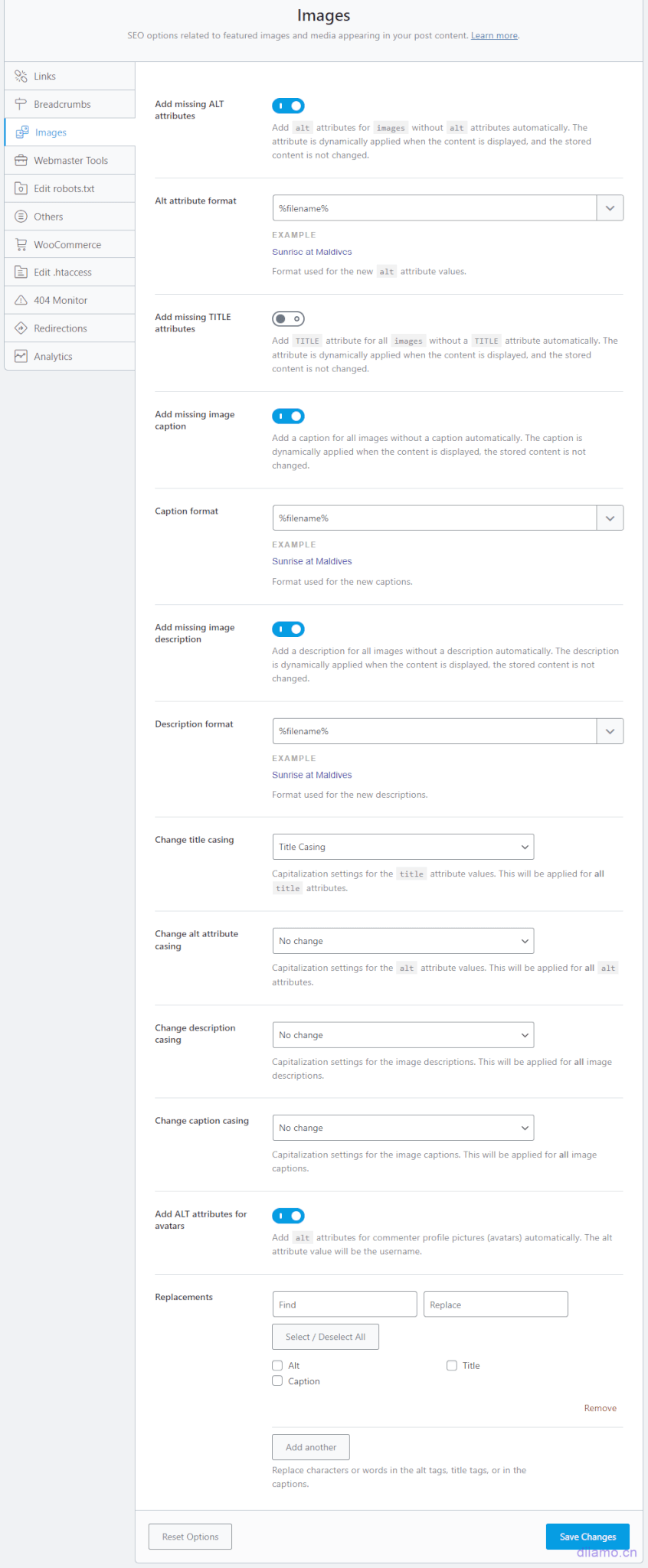Open the Change caption casing dropdown
This screenshot has height=1568, width=648.
click(403, 1128)
